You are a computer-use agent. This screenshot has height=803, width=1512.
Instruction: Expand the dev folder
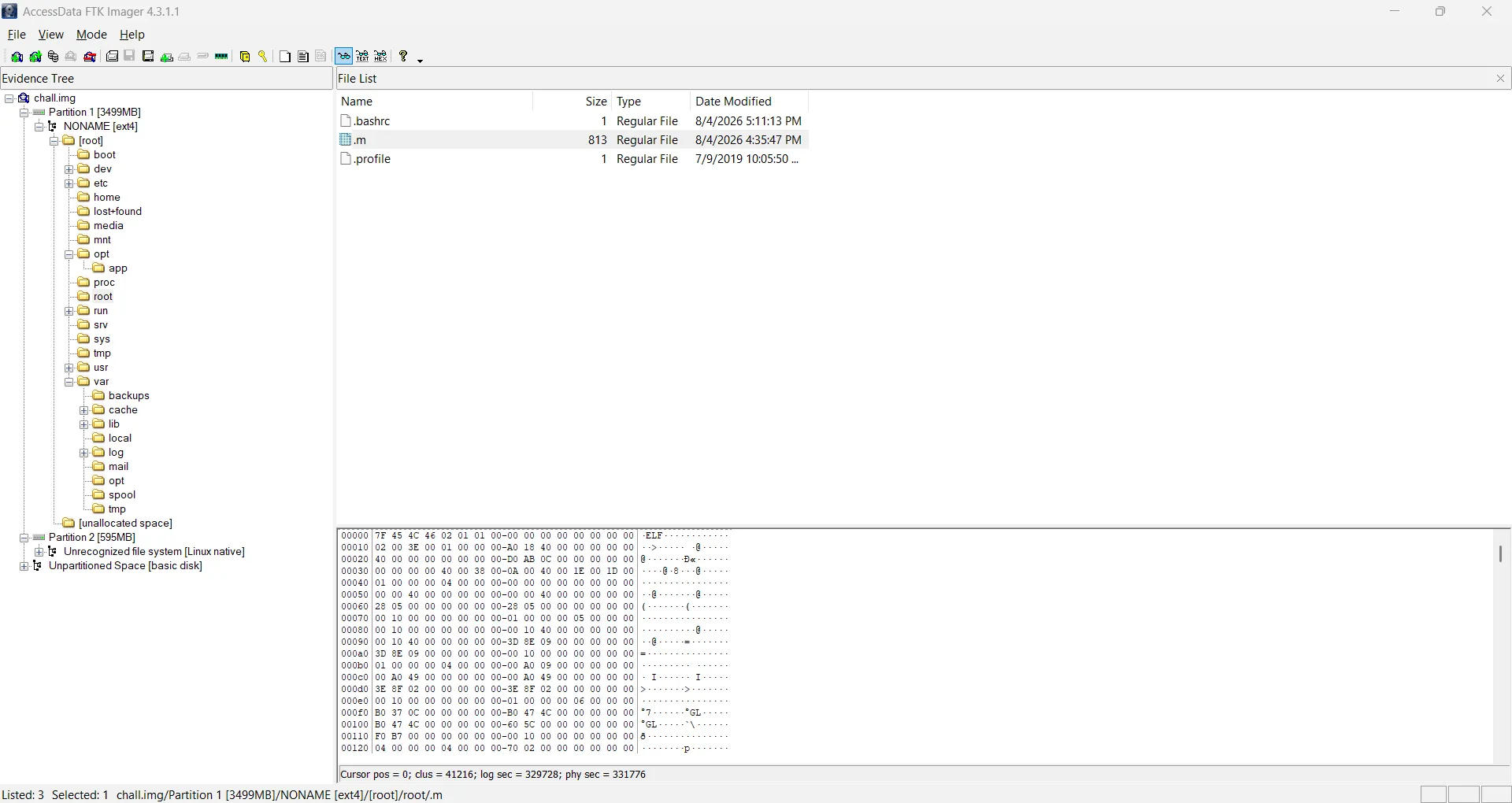pos(69,169)
